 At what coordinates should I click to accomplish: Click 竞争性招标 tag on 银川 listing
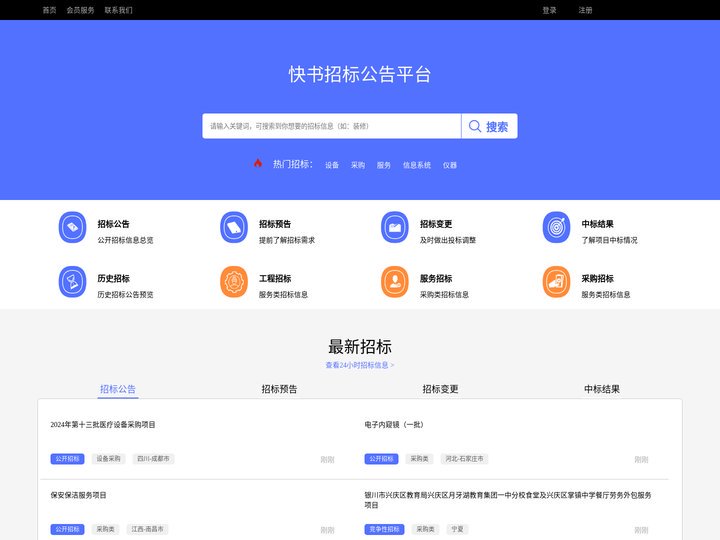(x=384, y=529)
